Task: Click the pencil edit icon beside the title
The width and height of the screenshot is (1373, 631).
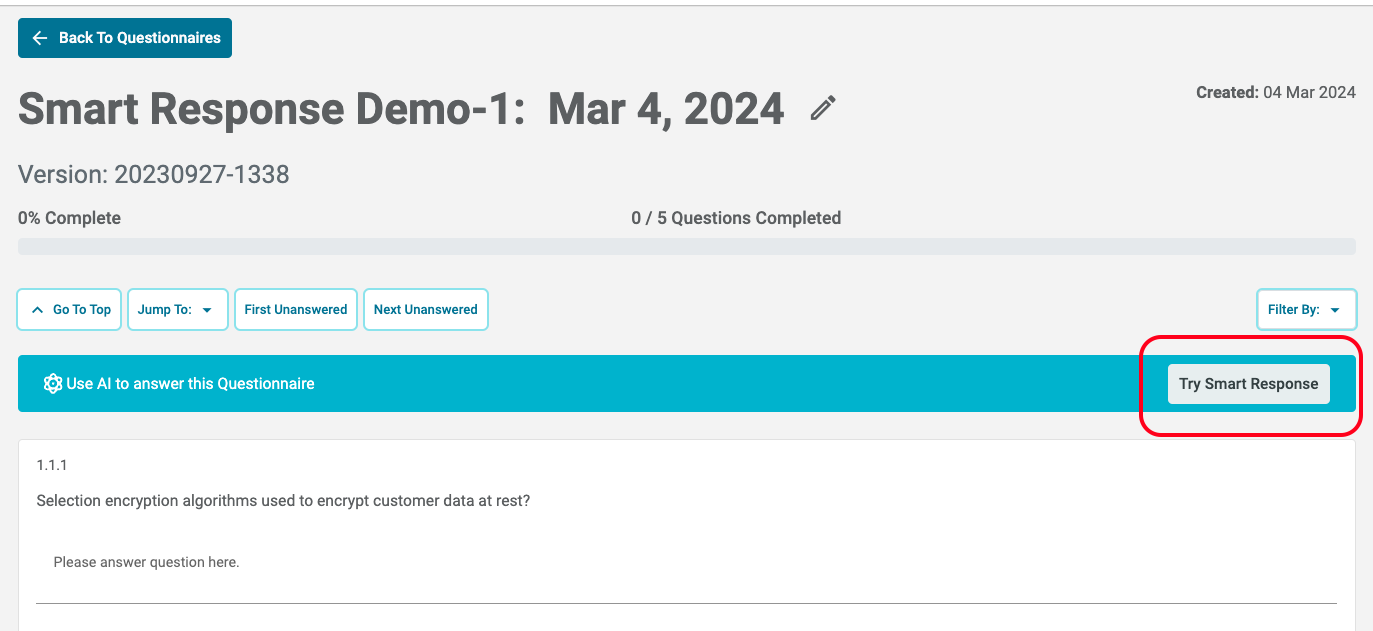Action: click(x=823, y=108)
